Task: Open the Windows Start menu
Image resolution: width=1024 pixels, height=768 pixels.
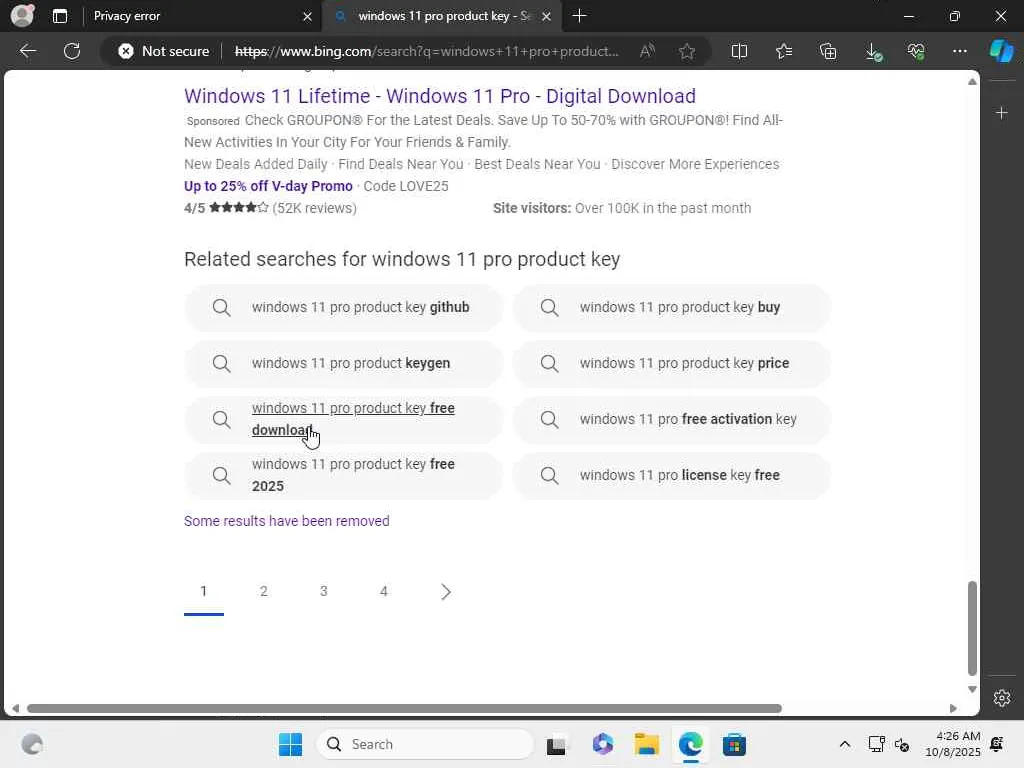Action: coord(290,744)
